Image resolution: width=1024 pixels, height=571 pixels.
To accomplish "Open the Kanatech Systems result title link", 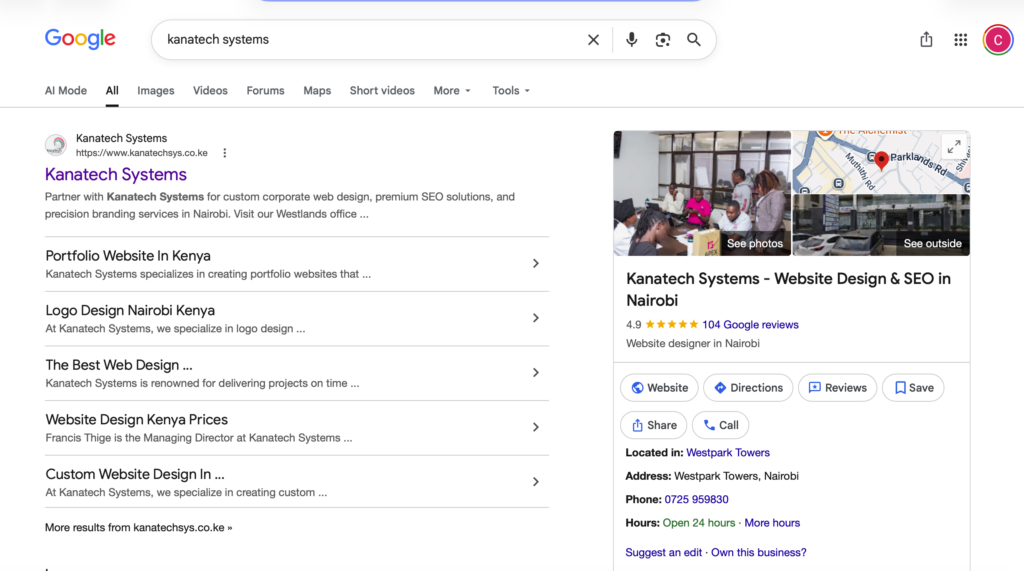I will click(116, 174).
